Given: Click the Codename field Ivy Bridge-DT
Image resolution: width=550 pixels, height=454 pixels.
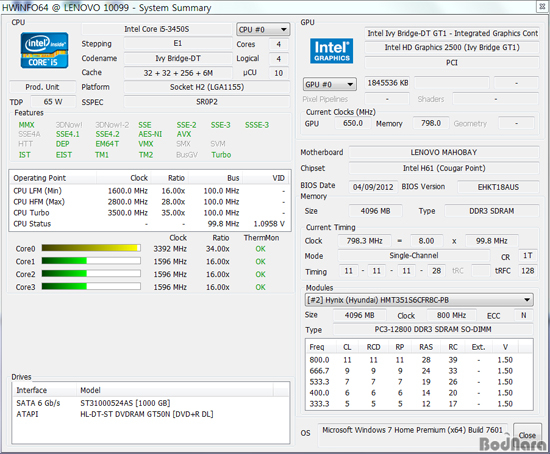Looking at the screenshot, I should 178,58.
